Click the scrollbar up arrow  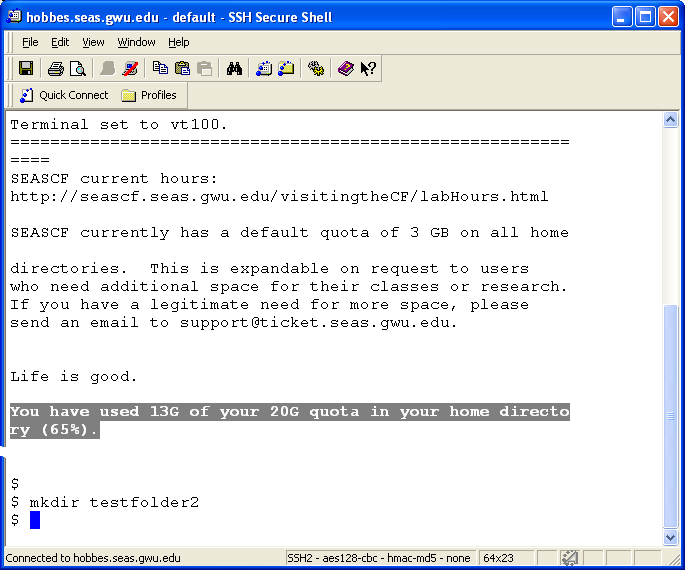(x=671, y=120)
